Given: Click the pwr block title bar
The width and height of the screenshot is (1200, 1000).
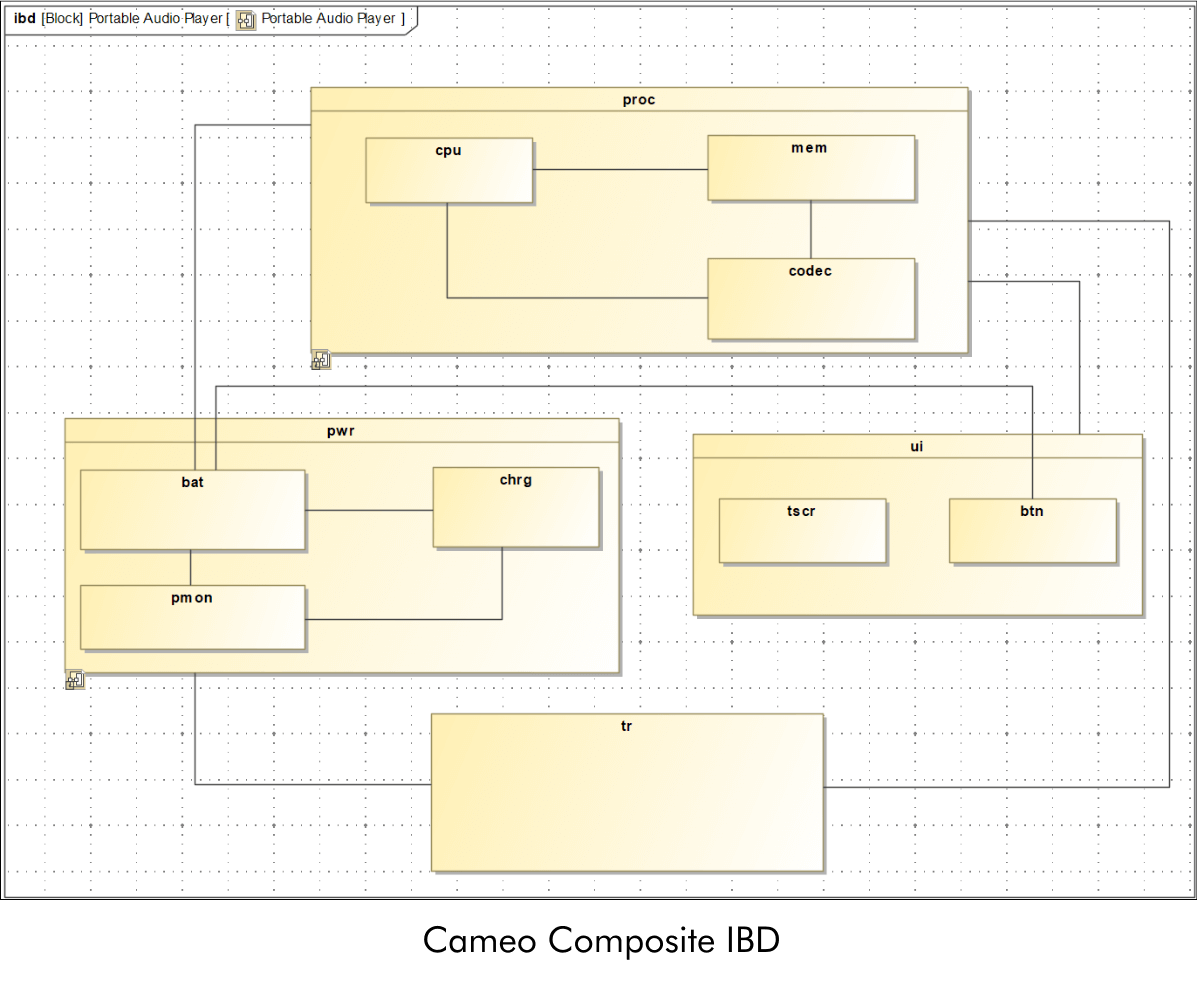Looking at the screenshot, I should pos(341,430).
